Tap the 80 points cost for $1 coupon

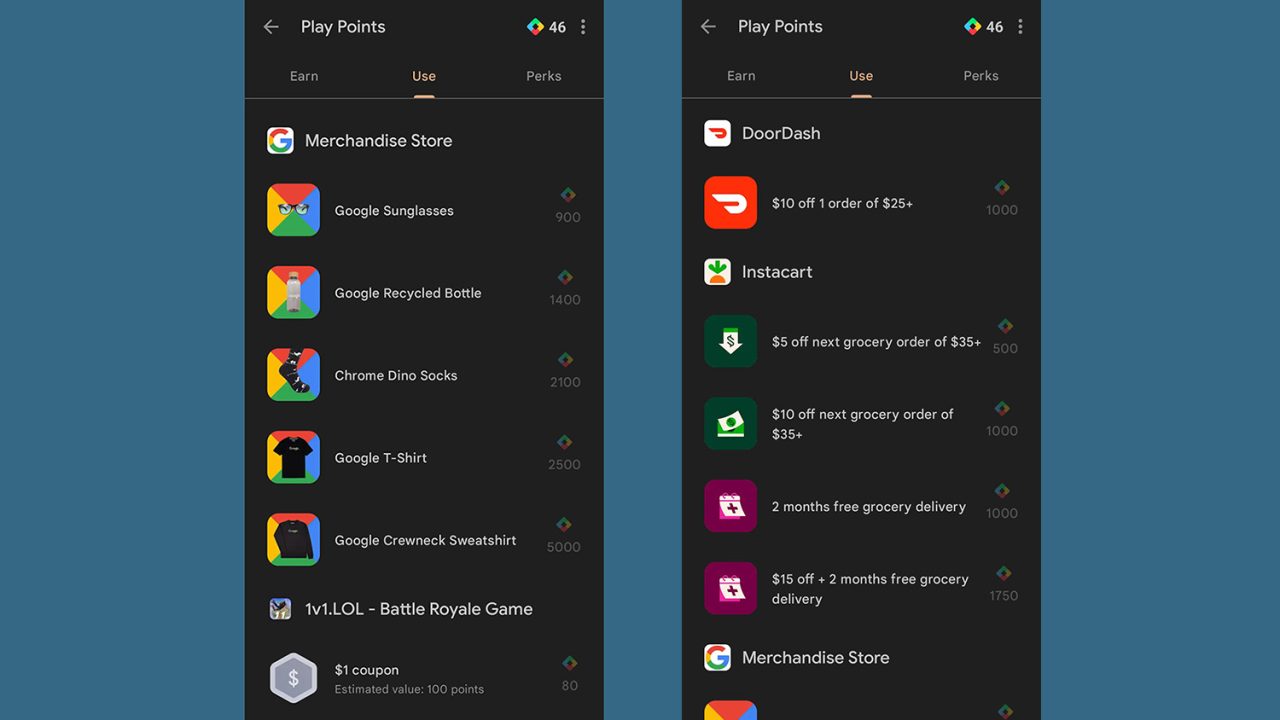570,685
